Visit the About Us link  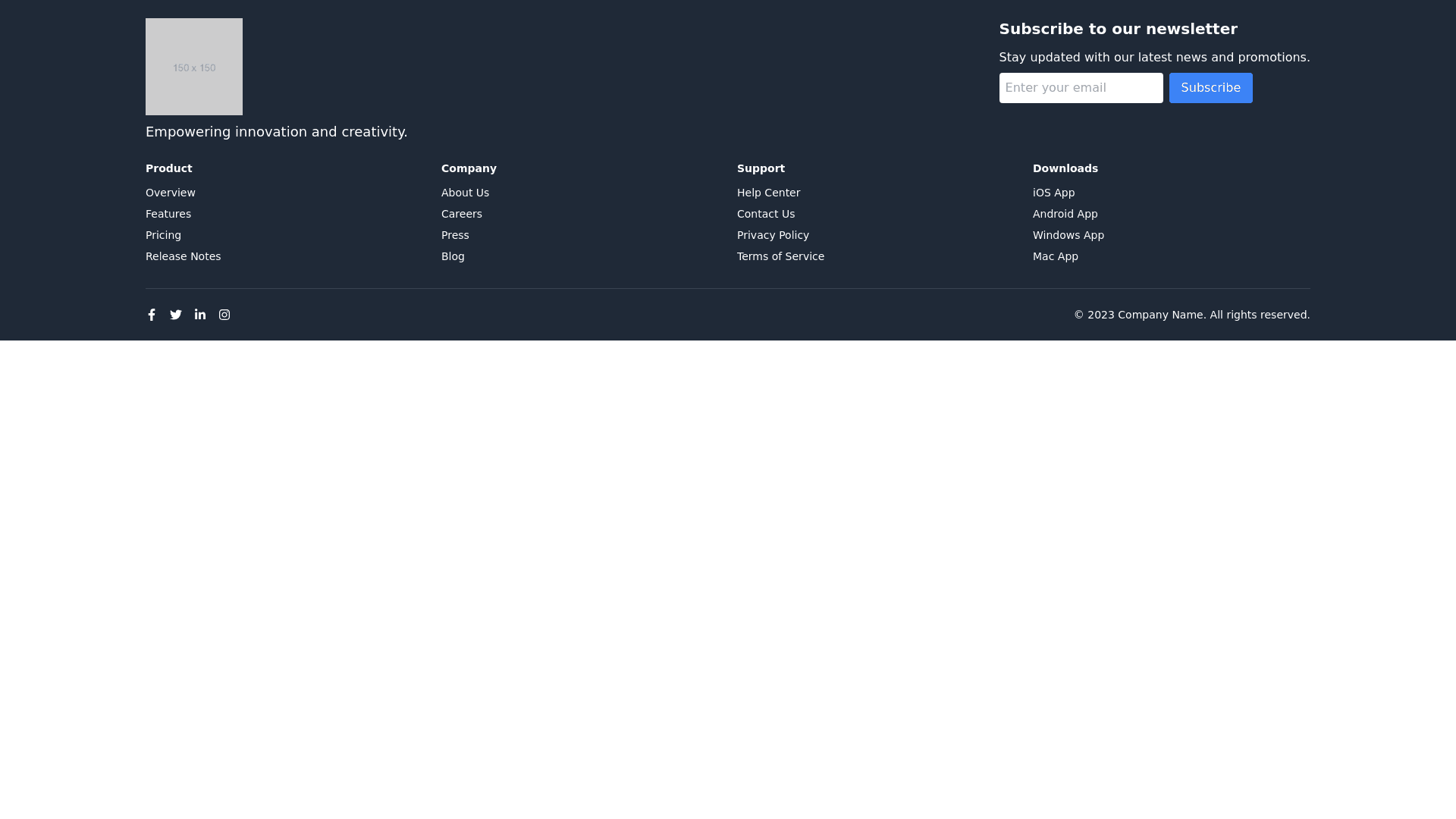(x=465, y=193)
